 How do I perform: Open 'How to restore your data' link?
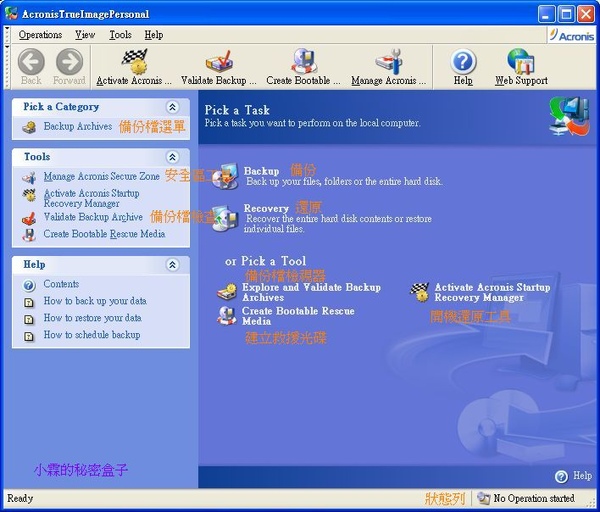click(x=92, y=318)
